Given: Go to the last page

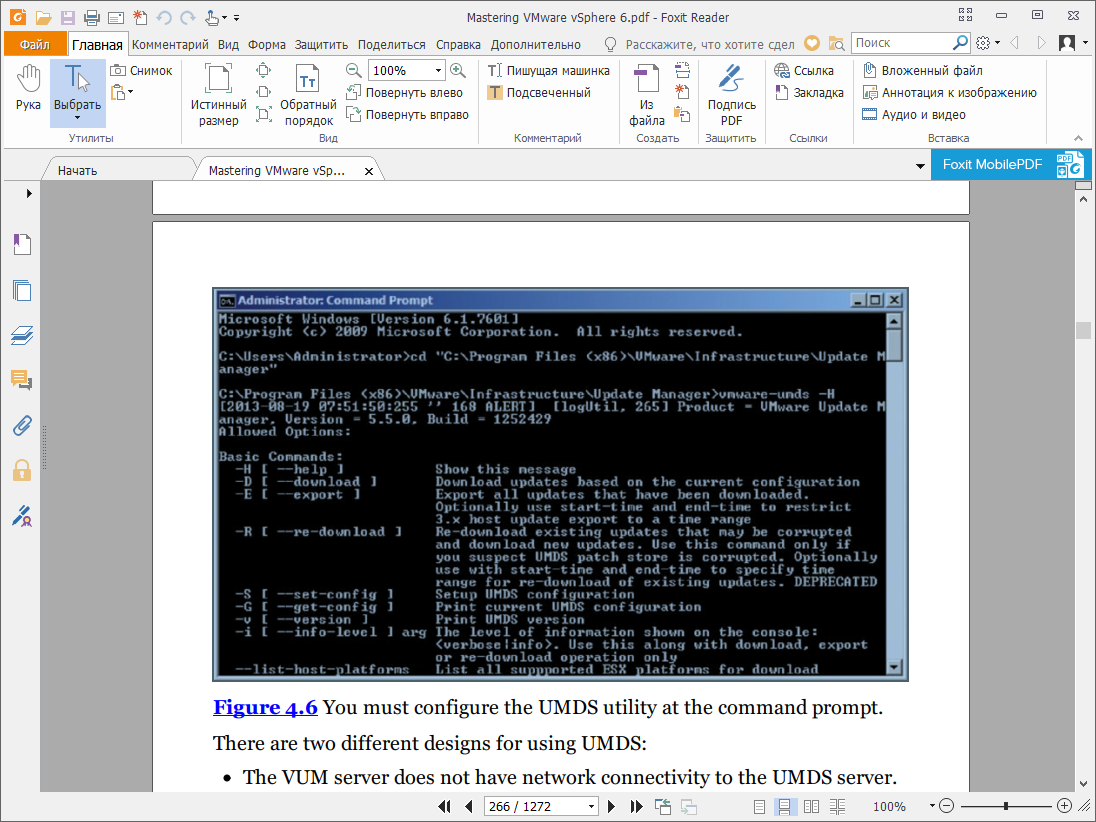Looking at the screenshot, I should pyautogui.click(x=636, y=806).
